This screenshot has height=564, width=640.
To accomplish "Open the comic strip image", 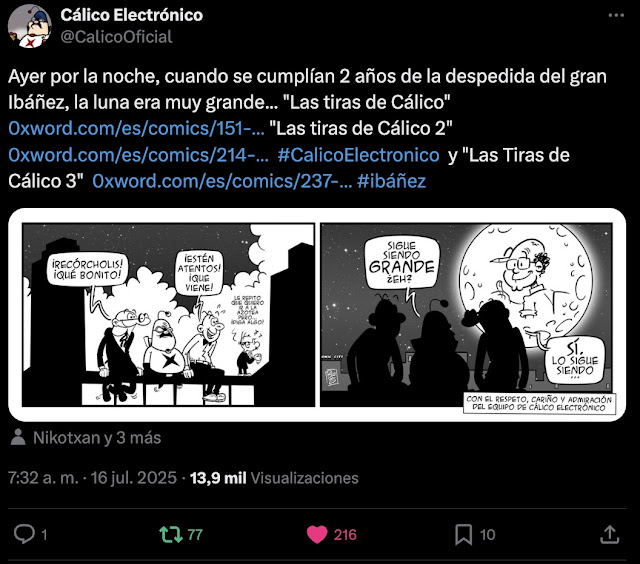I will pos(317,315).
